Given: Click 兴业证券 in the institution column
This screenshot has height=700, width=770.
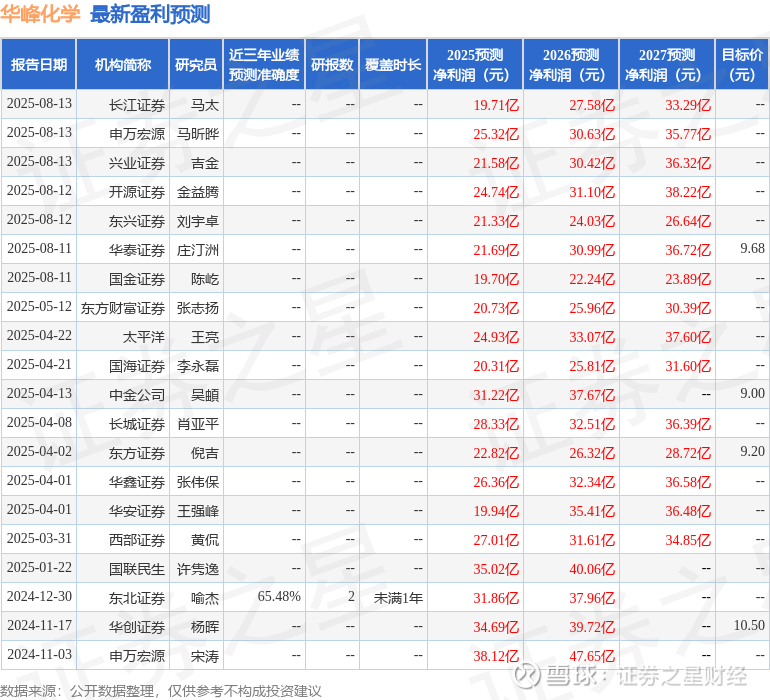Looking at the screenshot, I should 137,163.
